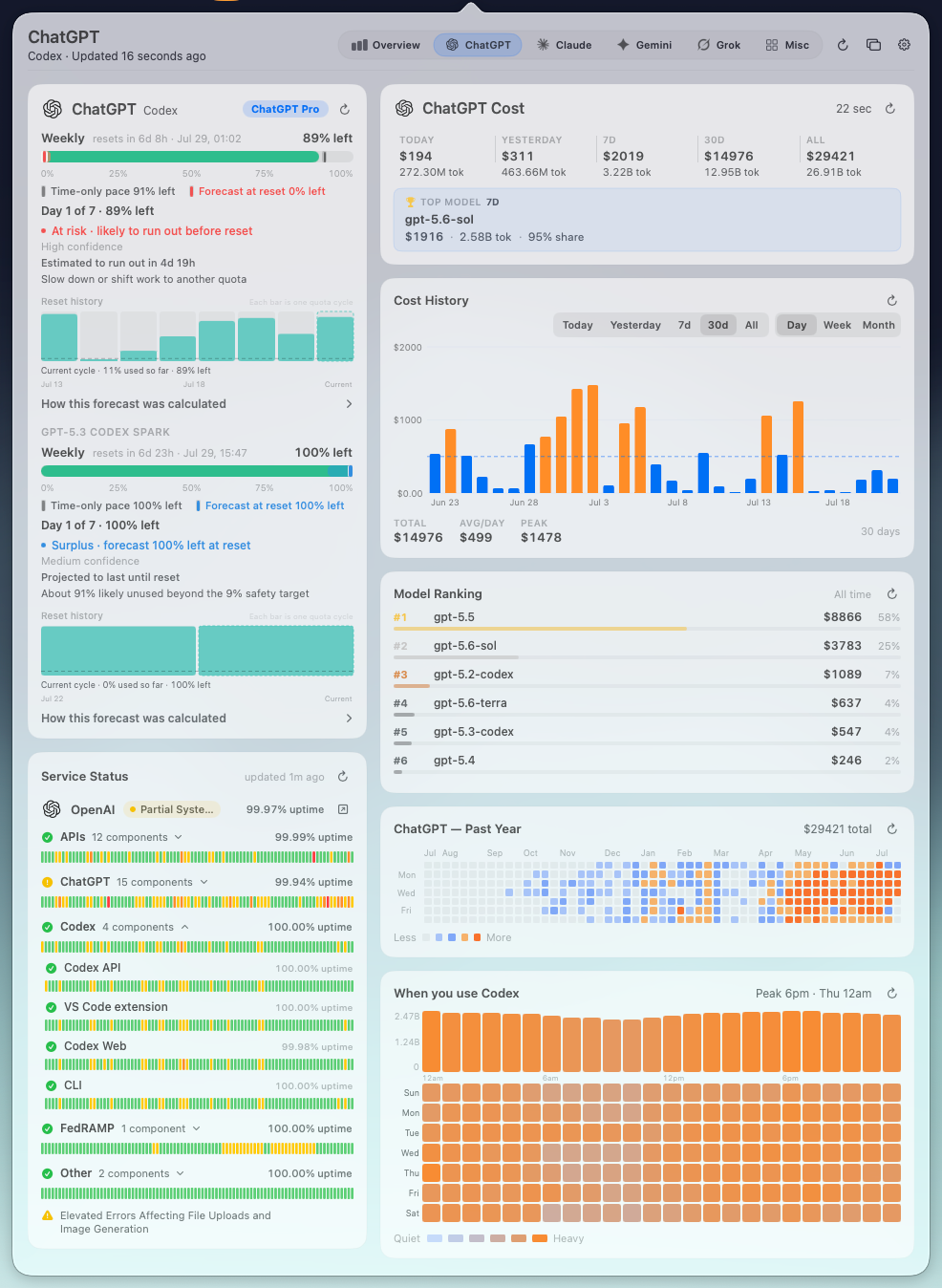The width and height of the screenshot is (942, 1288).
Task: Refresh the Model Ranking card
Action: [x=892, y=593]
